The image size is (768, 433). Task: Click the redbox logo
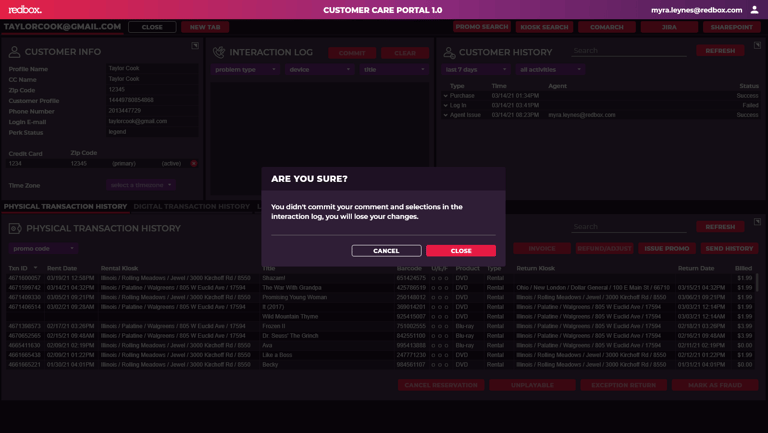(25, 10)
